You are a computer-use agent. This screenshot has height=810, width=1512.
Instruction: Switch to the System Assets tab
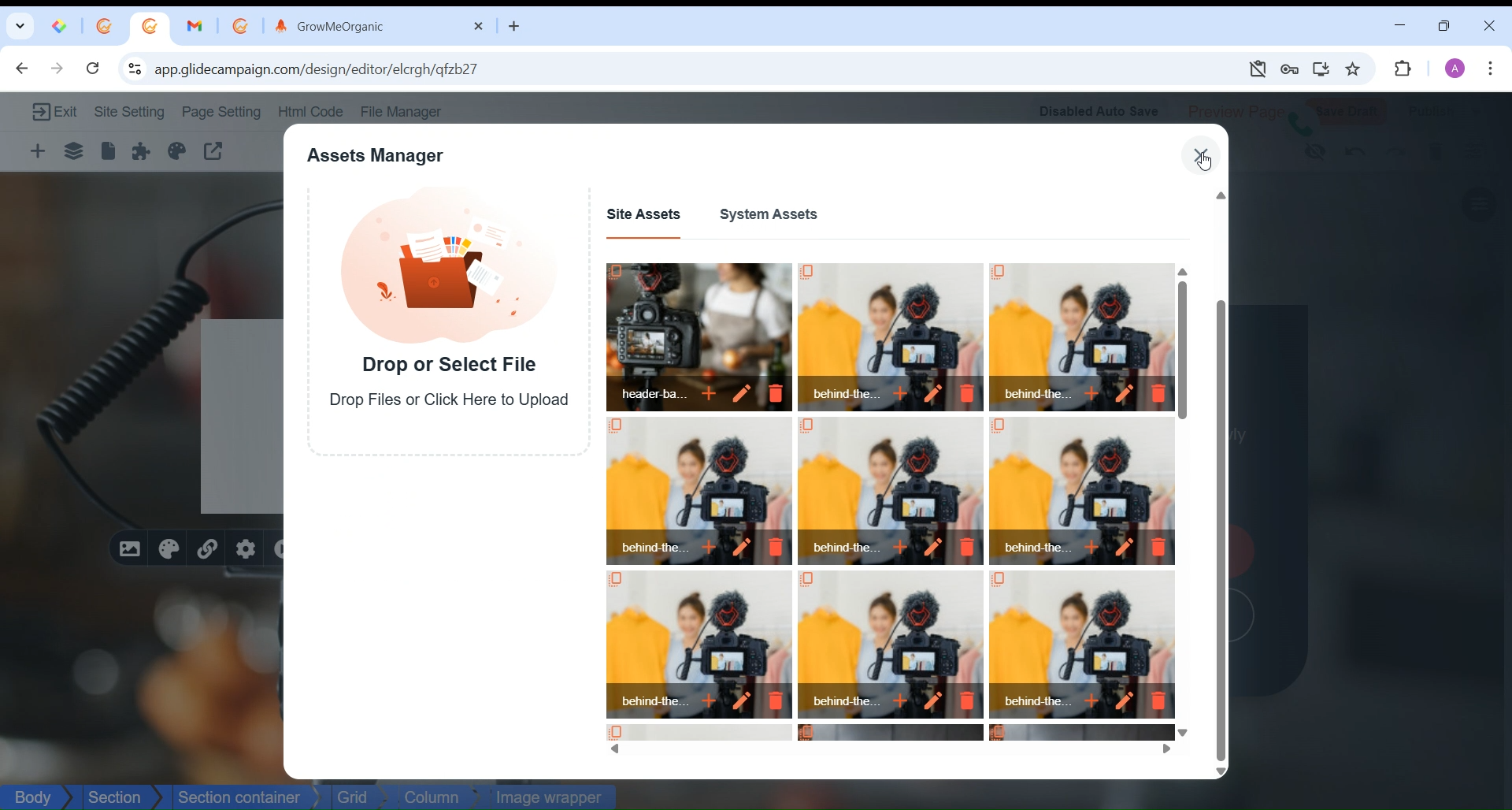click(x=769, y=215)
